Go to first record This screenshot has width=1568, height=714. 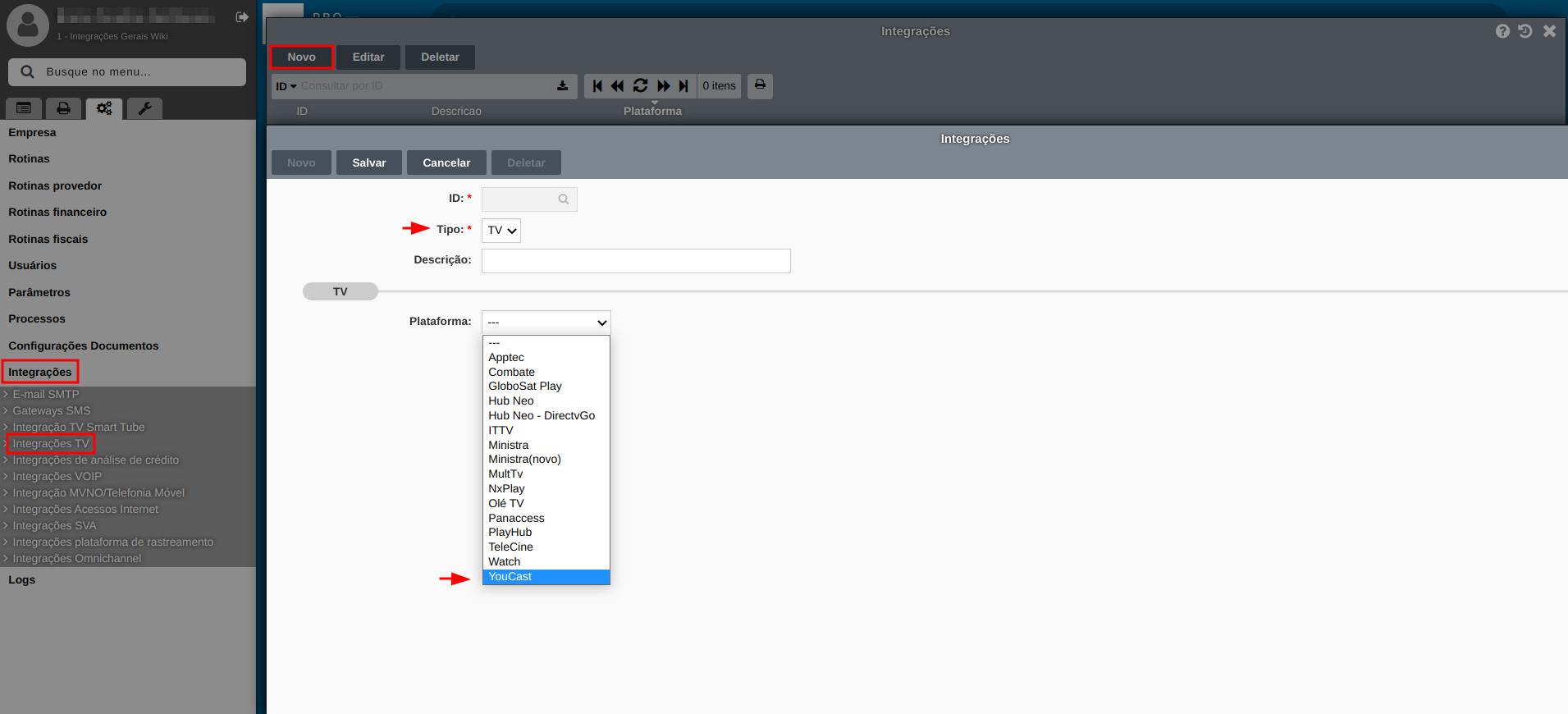click(x=597, y=86)
